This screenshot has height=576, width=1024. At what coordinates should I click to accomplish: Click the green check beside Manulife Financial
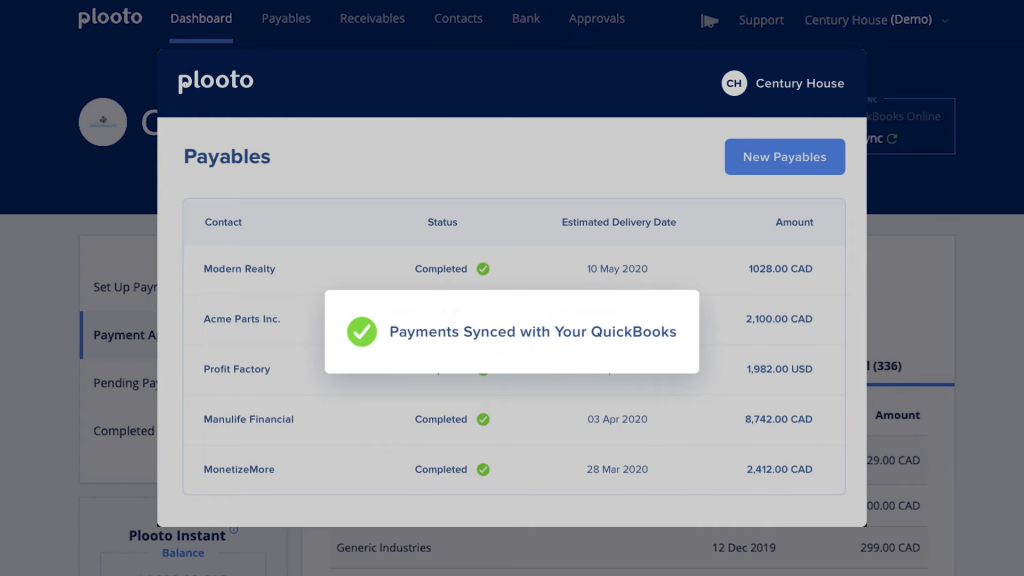pyautogui.click(x=483, y=419)
